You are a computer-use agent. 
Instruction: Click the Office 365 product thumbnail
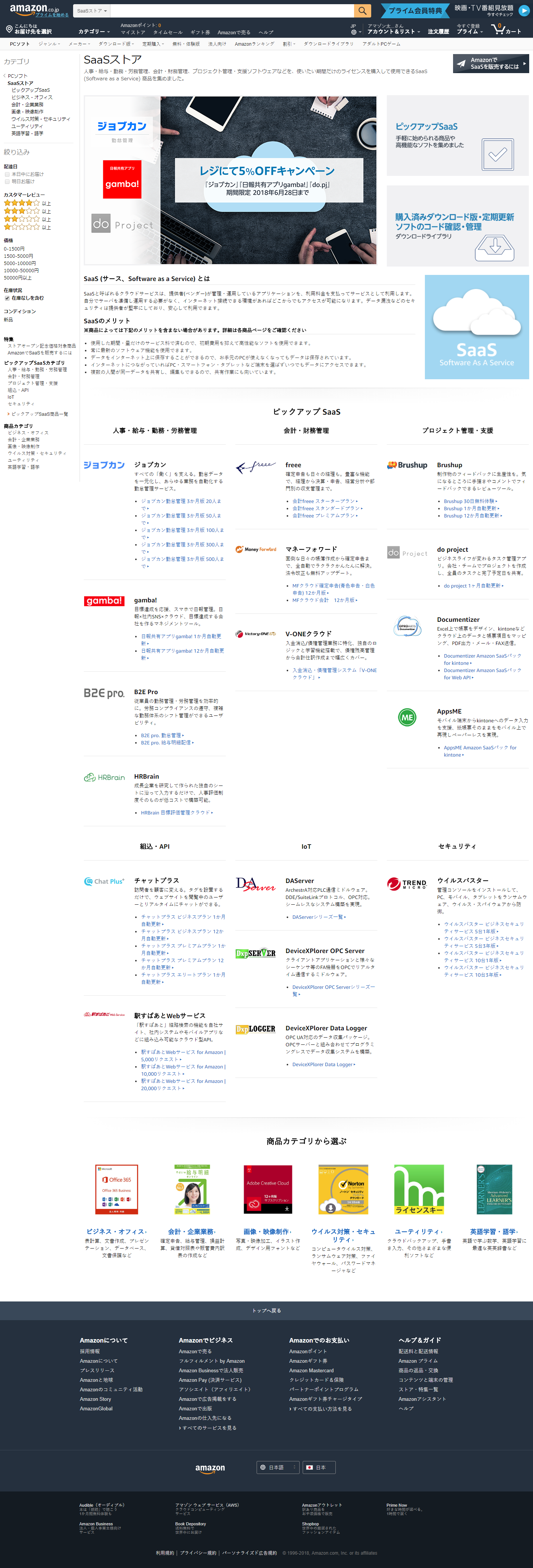click(116, 1190)
